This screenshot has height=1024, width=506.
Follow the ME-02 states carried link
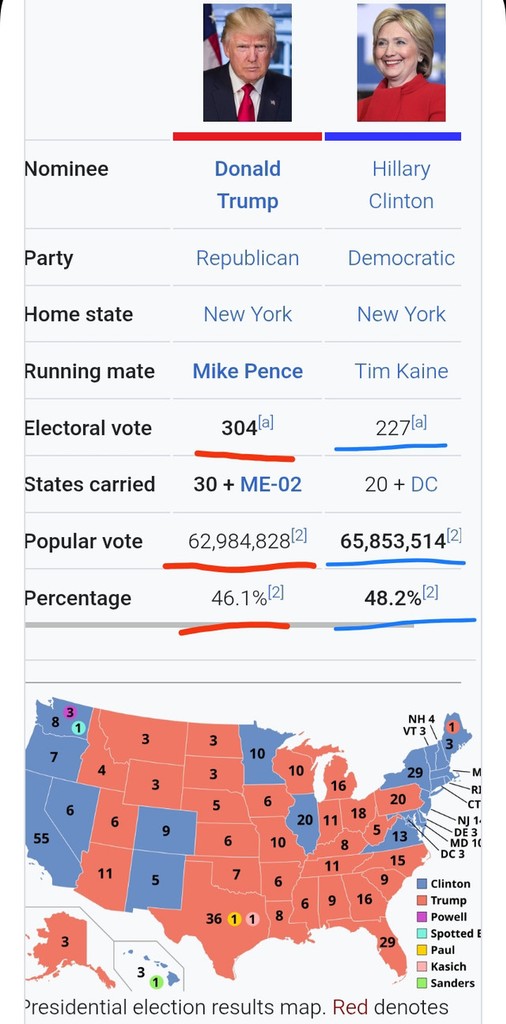pos(271,485)
